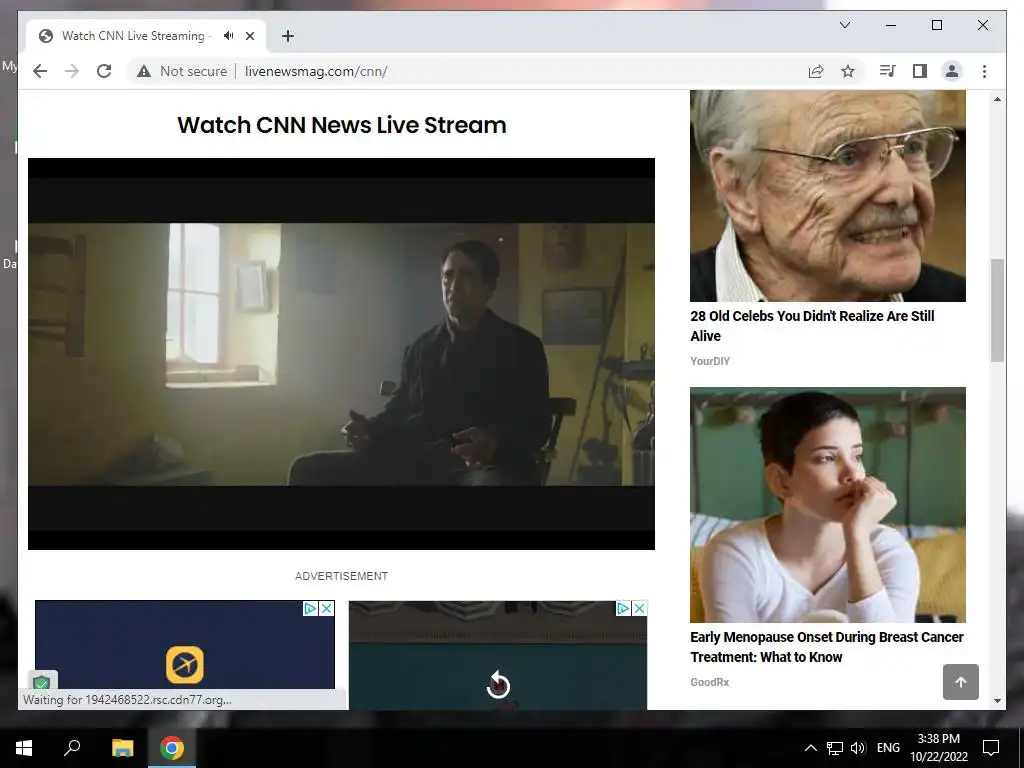Viewport: 1024px width, 768px height.
Task: Open the volume tray icon
Action: coord(858,748)
